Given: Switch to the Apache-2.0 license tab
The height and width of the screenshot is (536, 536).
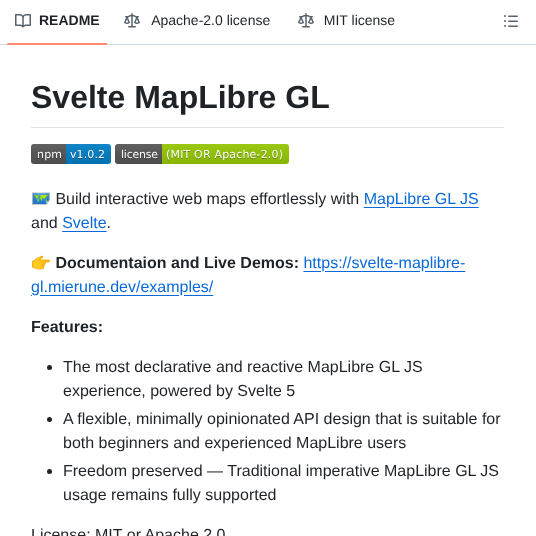Looking at the screenshot, I should (197, 21).
